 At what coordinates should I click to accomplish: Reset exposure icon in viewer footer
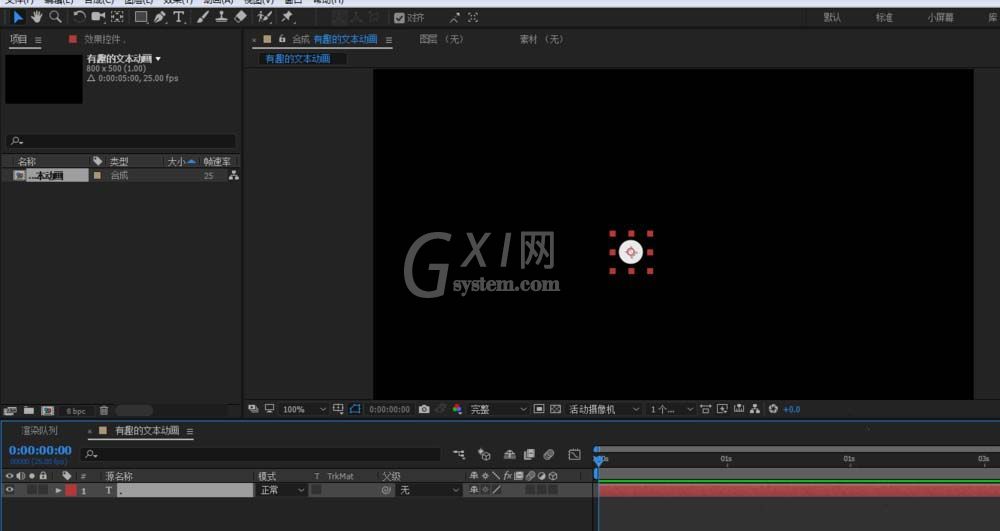(773, 409)
